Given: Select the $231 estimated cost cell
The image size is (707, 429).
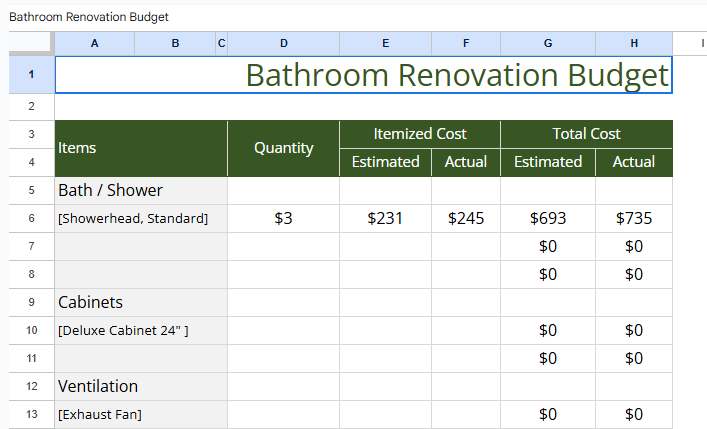Looking at the screenshot, I should pyautogui.click(x=385, y=218).
